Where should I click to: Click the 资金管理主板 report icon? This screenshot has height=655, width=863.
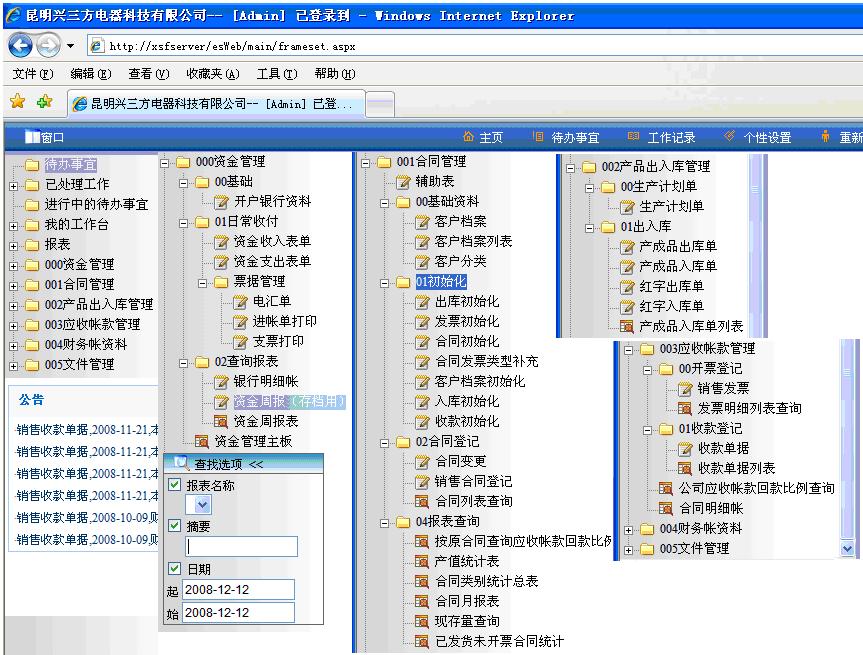[201, 442]
